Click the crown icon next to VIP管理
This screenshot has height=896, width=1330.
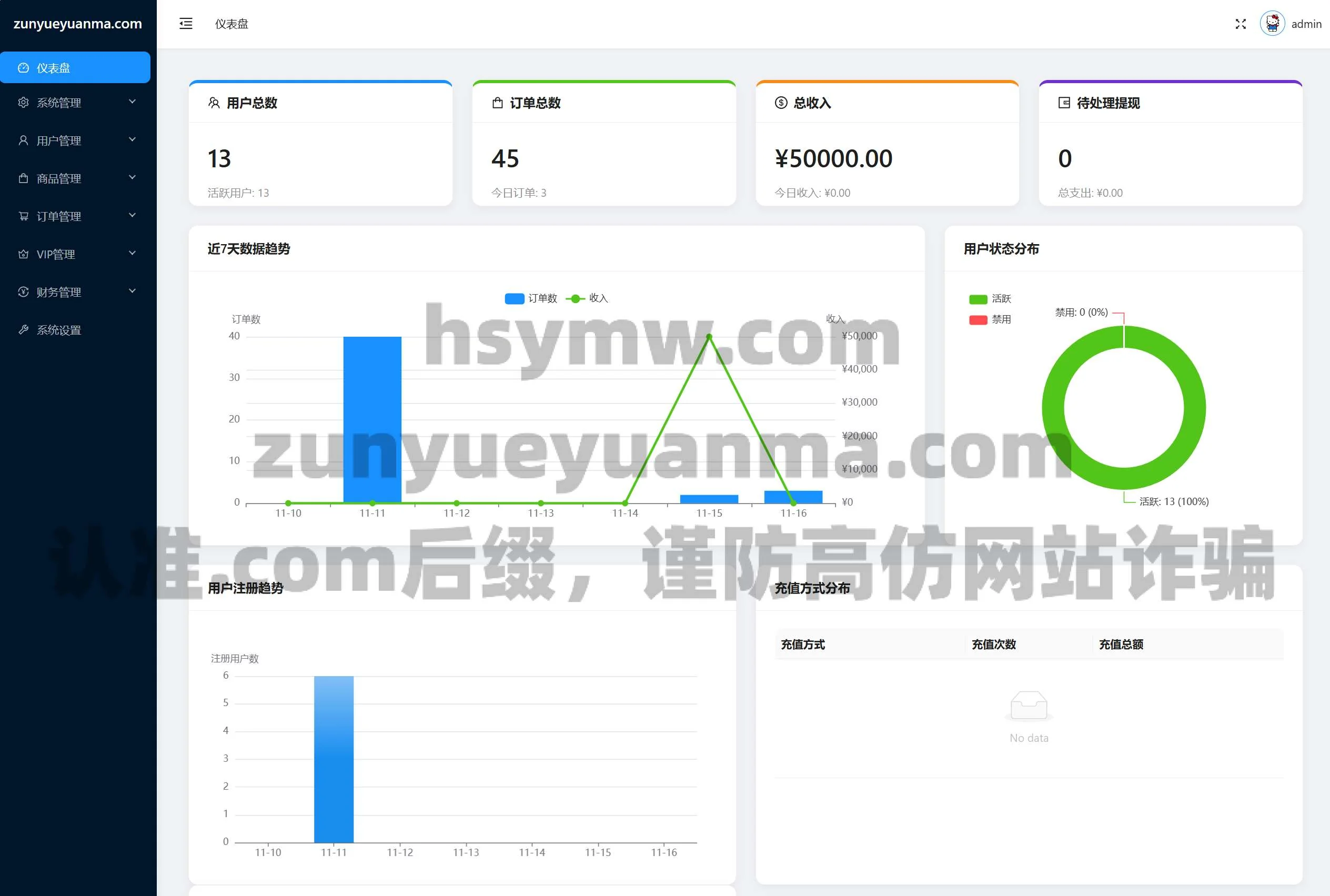[24, 254]
